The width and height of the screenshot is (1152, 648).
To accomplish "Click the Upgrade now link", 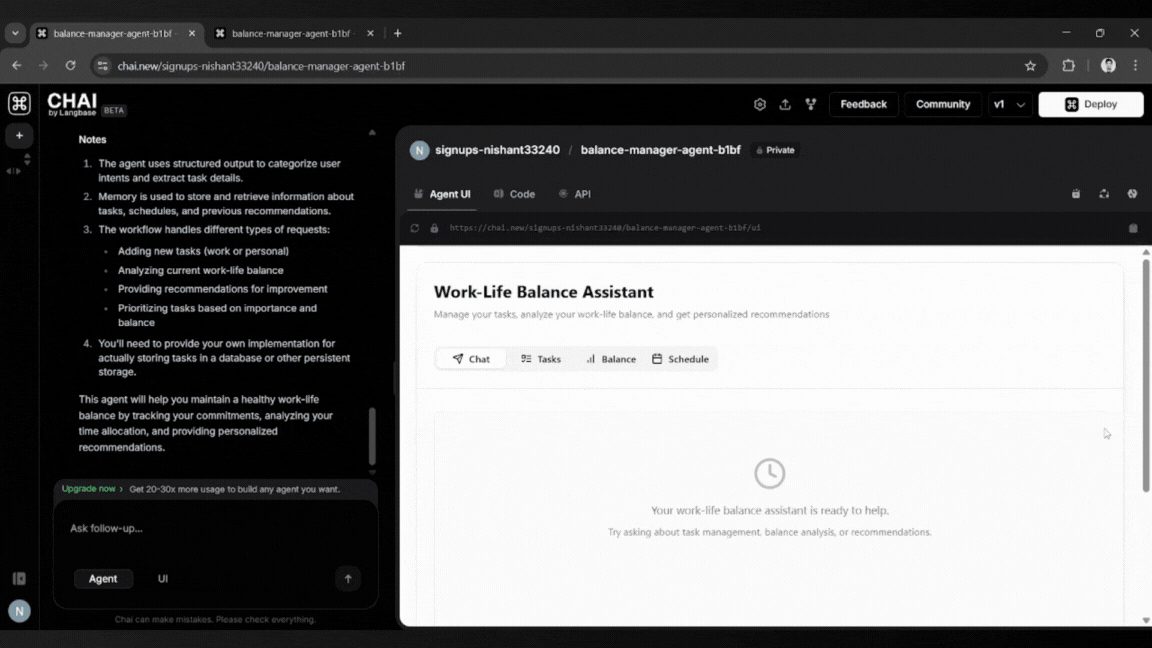I will click(88, 489).
